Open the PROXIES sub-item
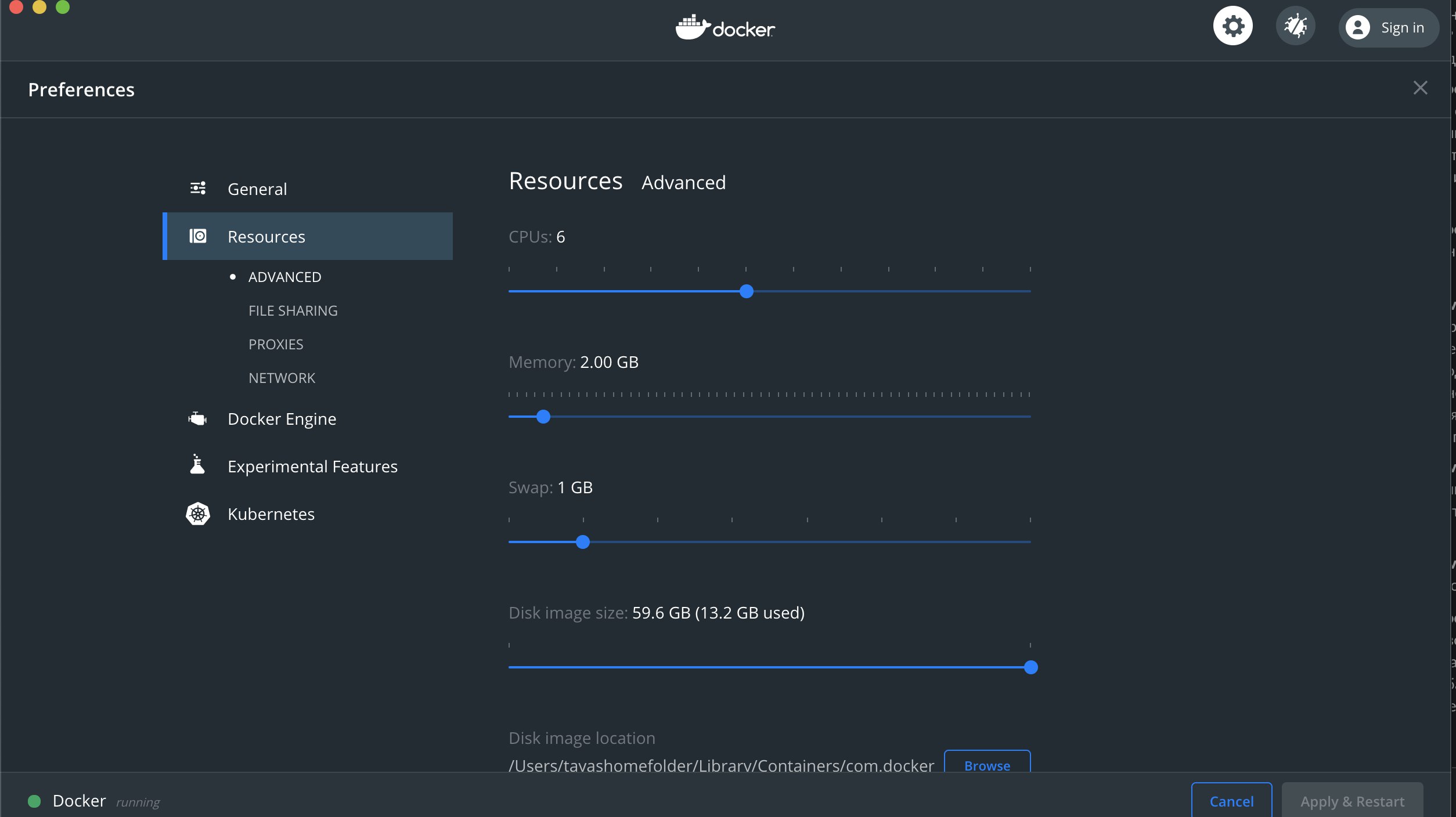Viewport: 1456px width, 817px height. coord(276,344)
